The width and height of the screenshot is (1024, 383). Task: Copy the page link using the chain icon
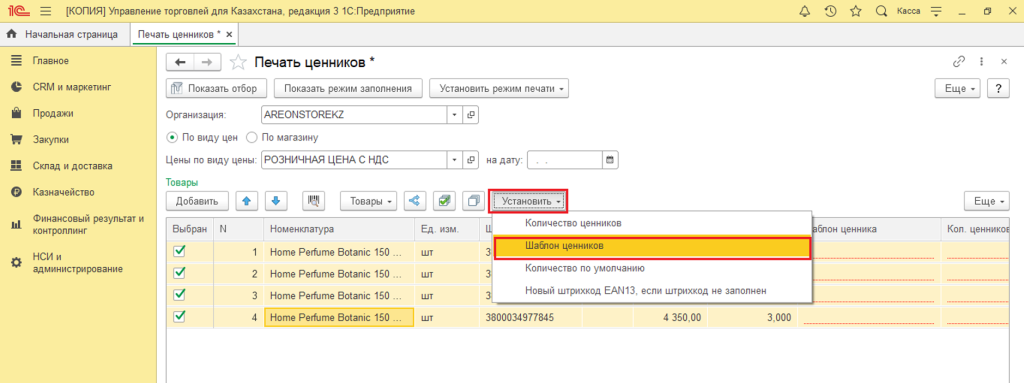pyautogui.click(x=959, y=61)
